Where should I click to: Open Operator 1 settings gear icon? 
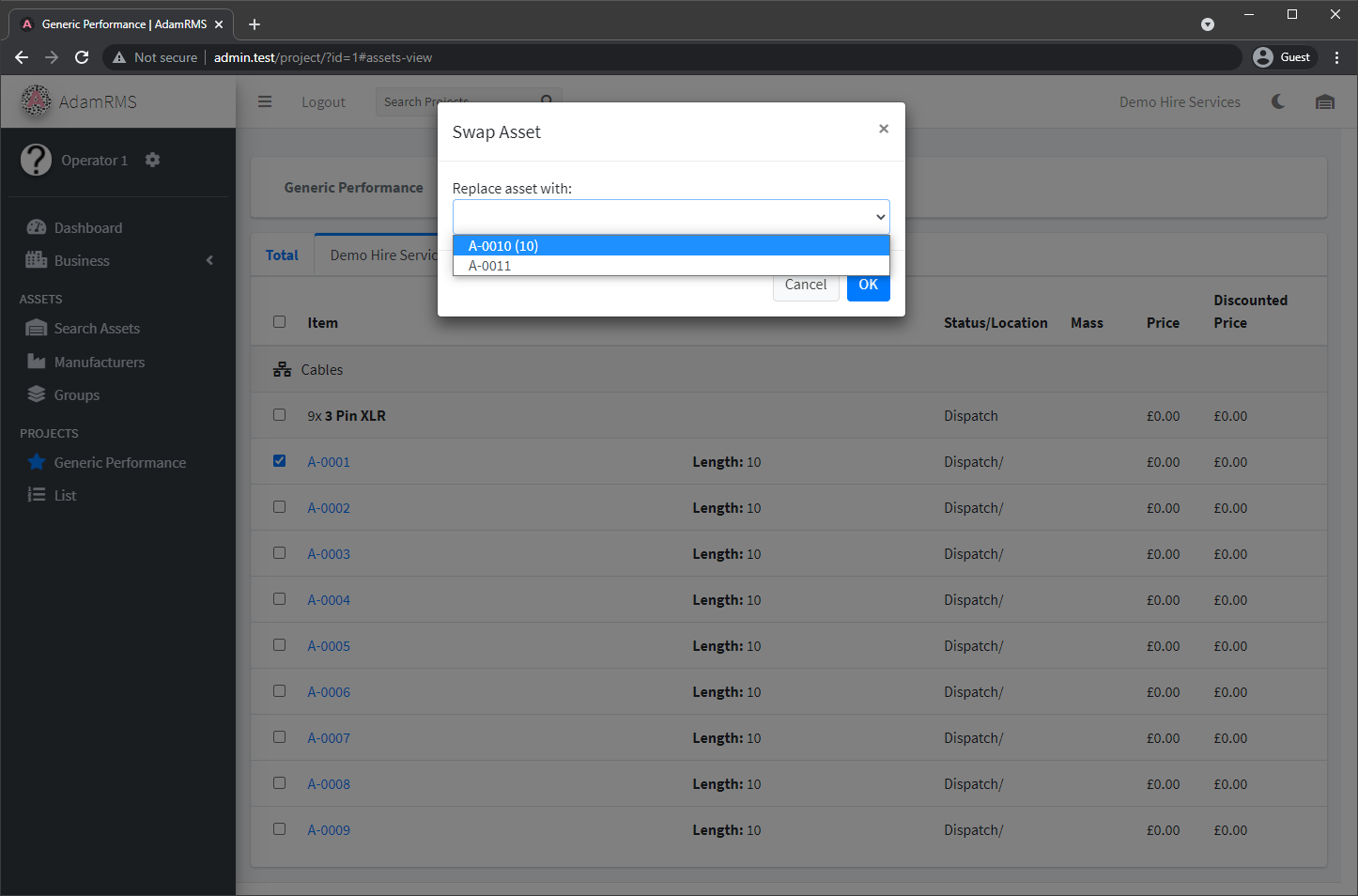[152, 160]
